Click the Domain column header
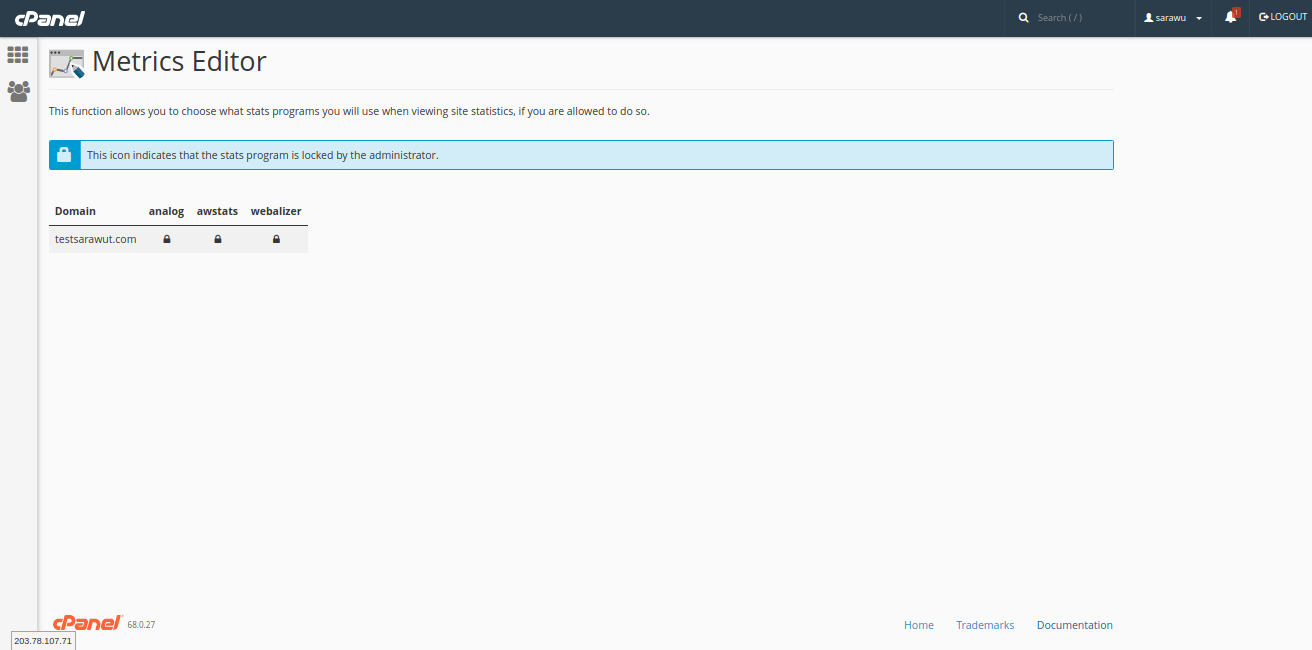This screenshot has width=1312, height=650. click(76, 211)
